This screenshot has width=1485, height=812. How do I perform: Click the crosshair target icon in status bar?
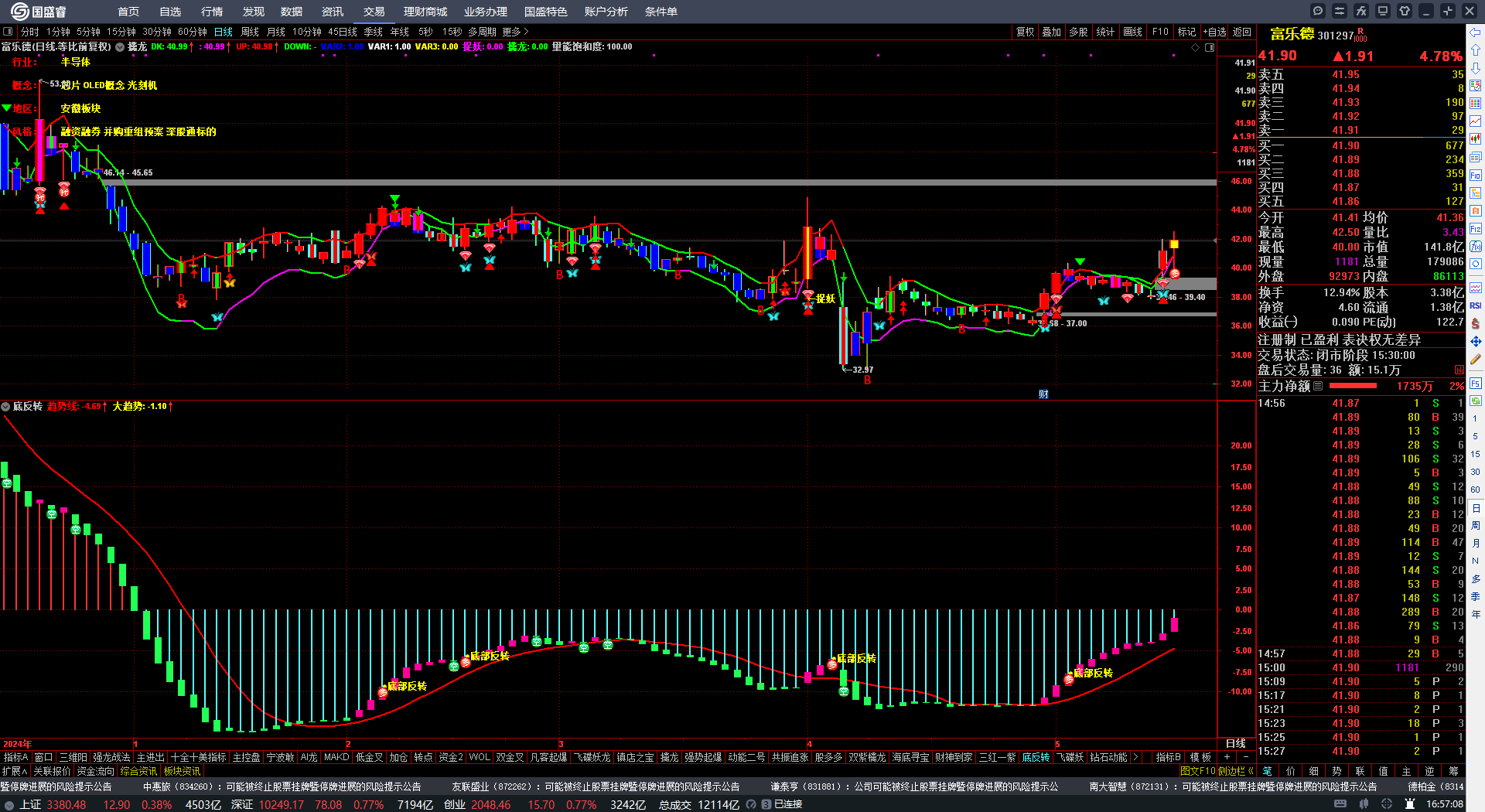1387,804
